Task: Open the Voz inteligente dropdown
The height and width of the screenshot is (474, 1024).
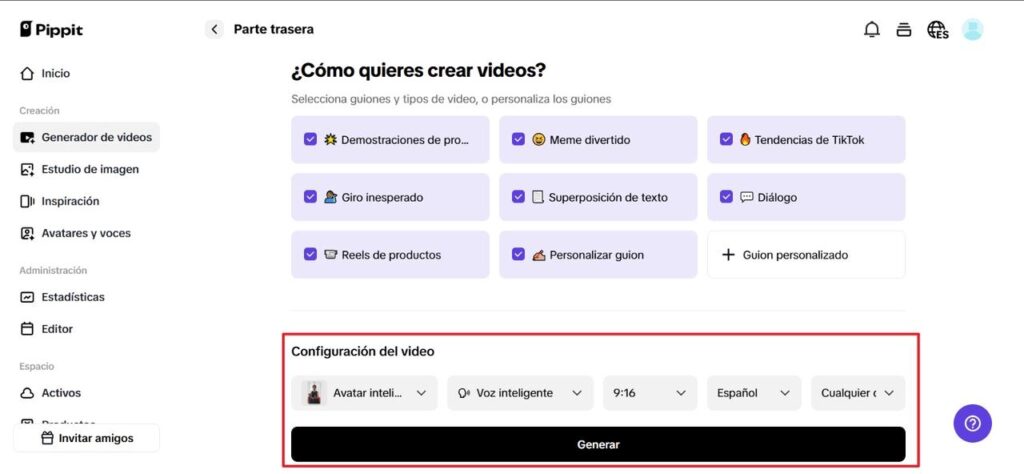Action: pos(520,393)
